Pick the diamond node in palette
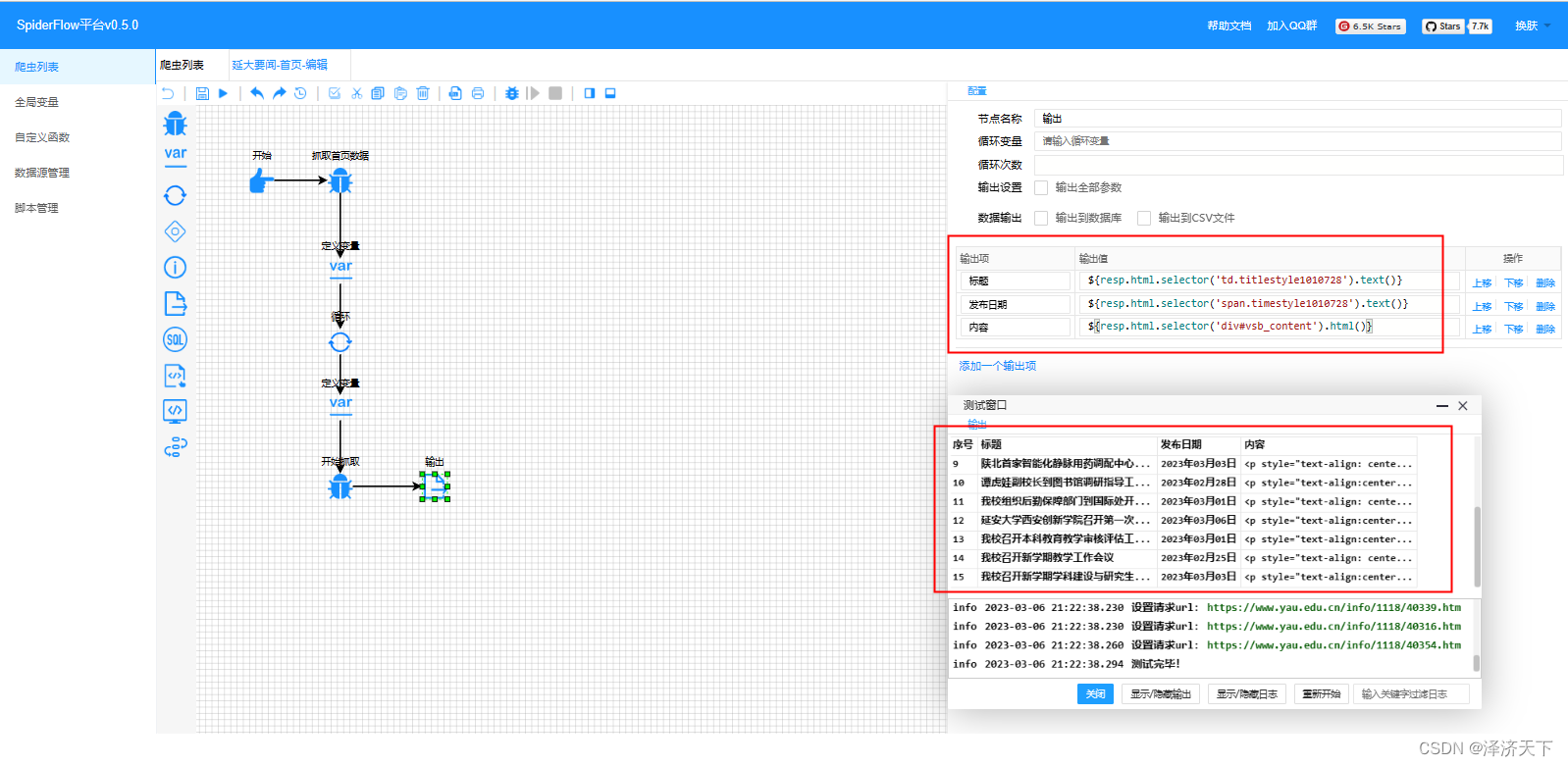Screen dimensions: 1568x766 (175, 231)
